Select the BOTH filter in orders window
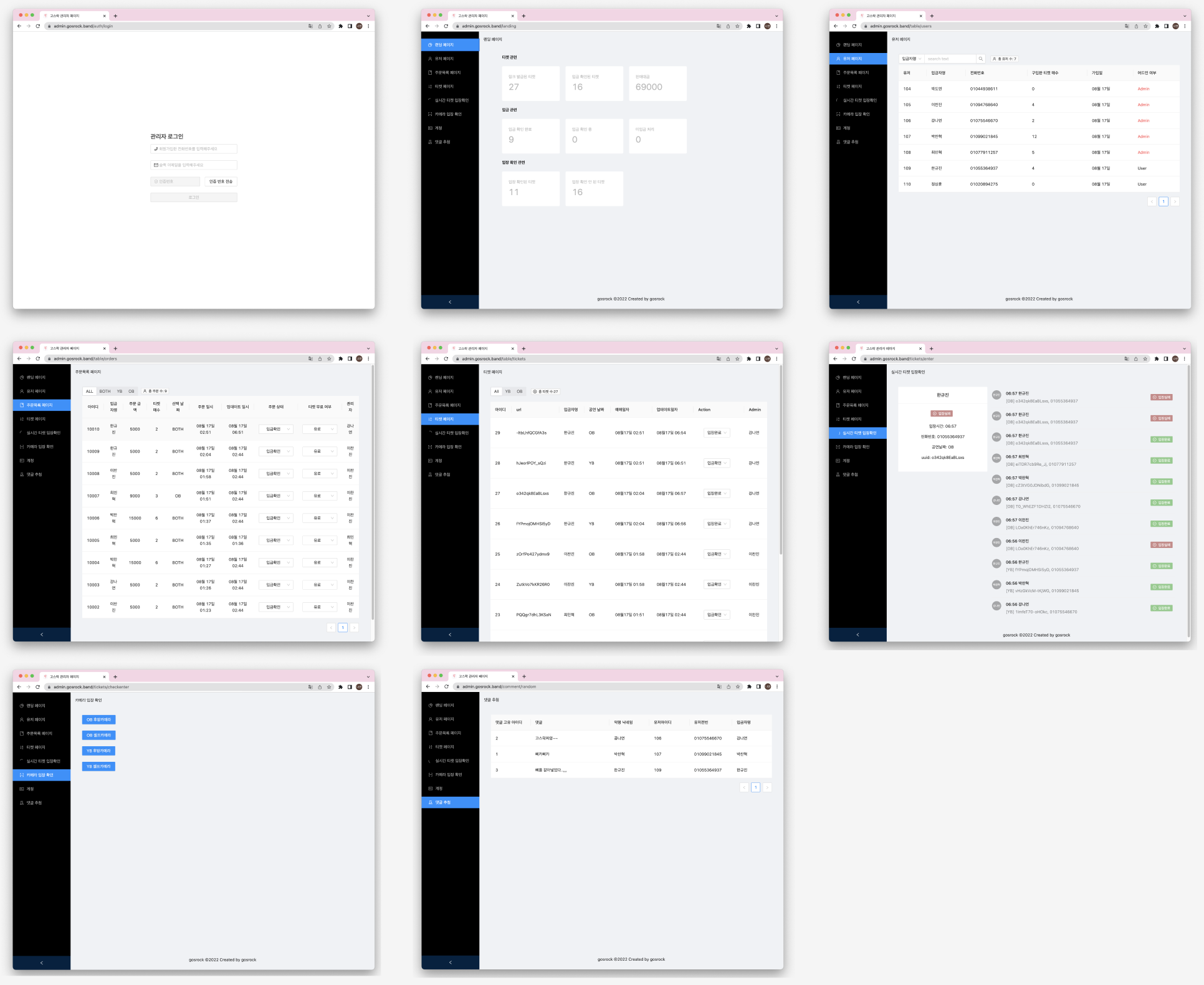 (105, 392)
